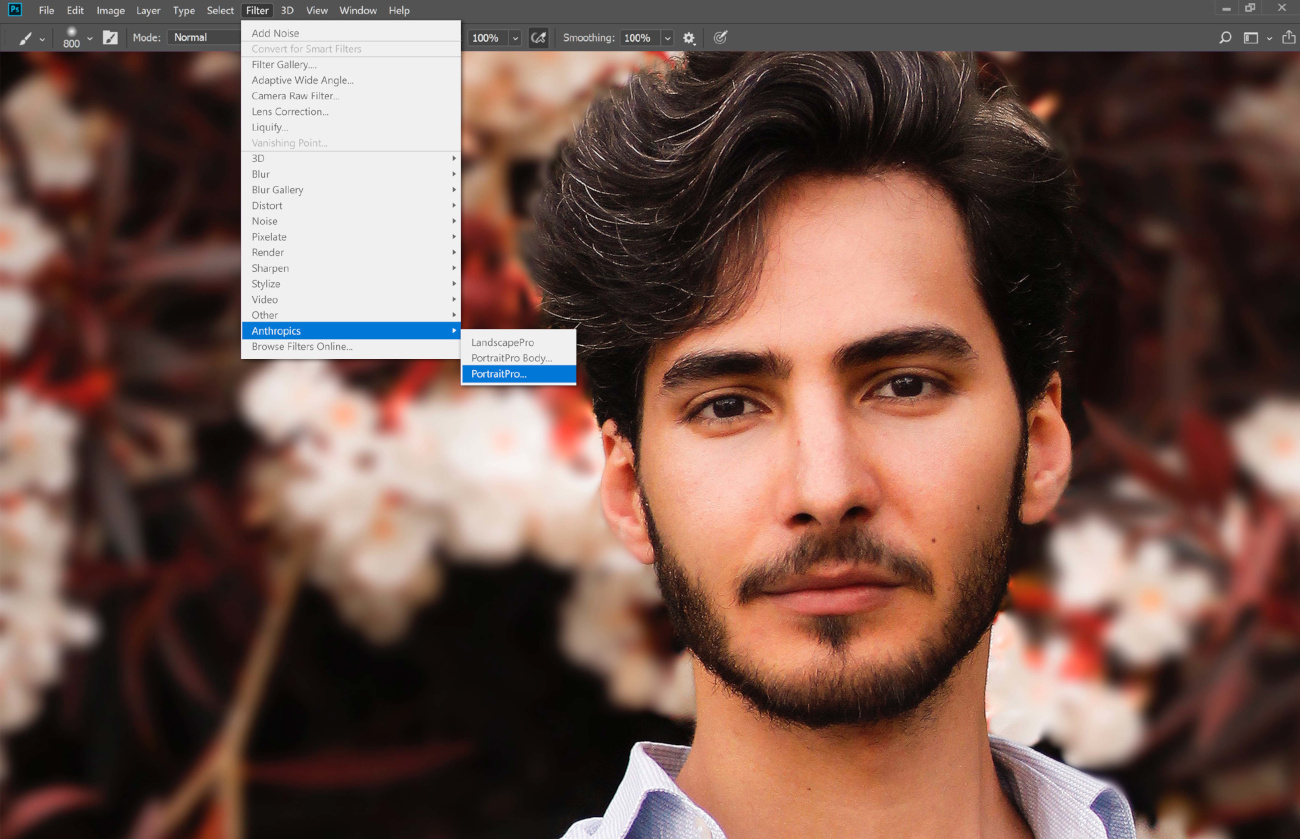Viewport: 1300px width, 839px height.
Task: Click the Anthropics submenu entry
Action: pos(351,331)
